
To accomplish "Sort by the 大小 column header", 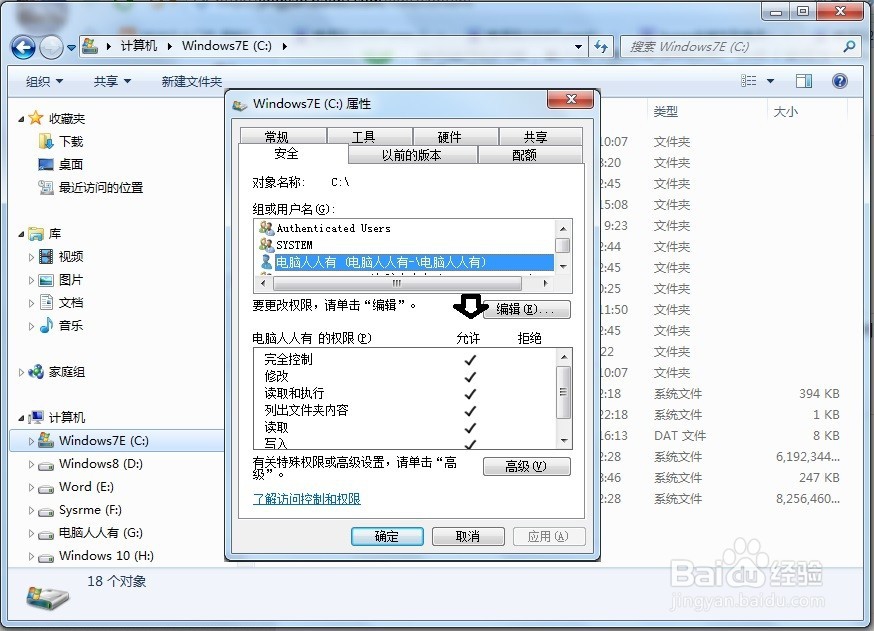I will pyautogui.click(x=785, y=111).
